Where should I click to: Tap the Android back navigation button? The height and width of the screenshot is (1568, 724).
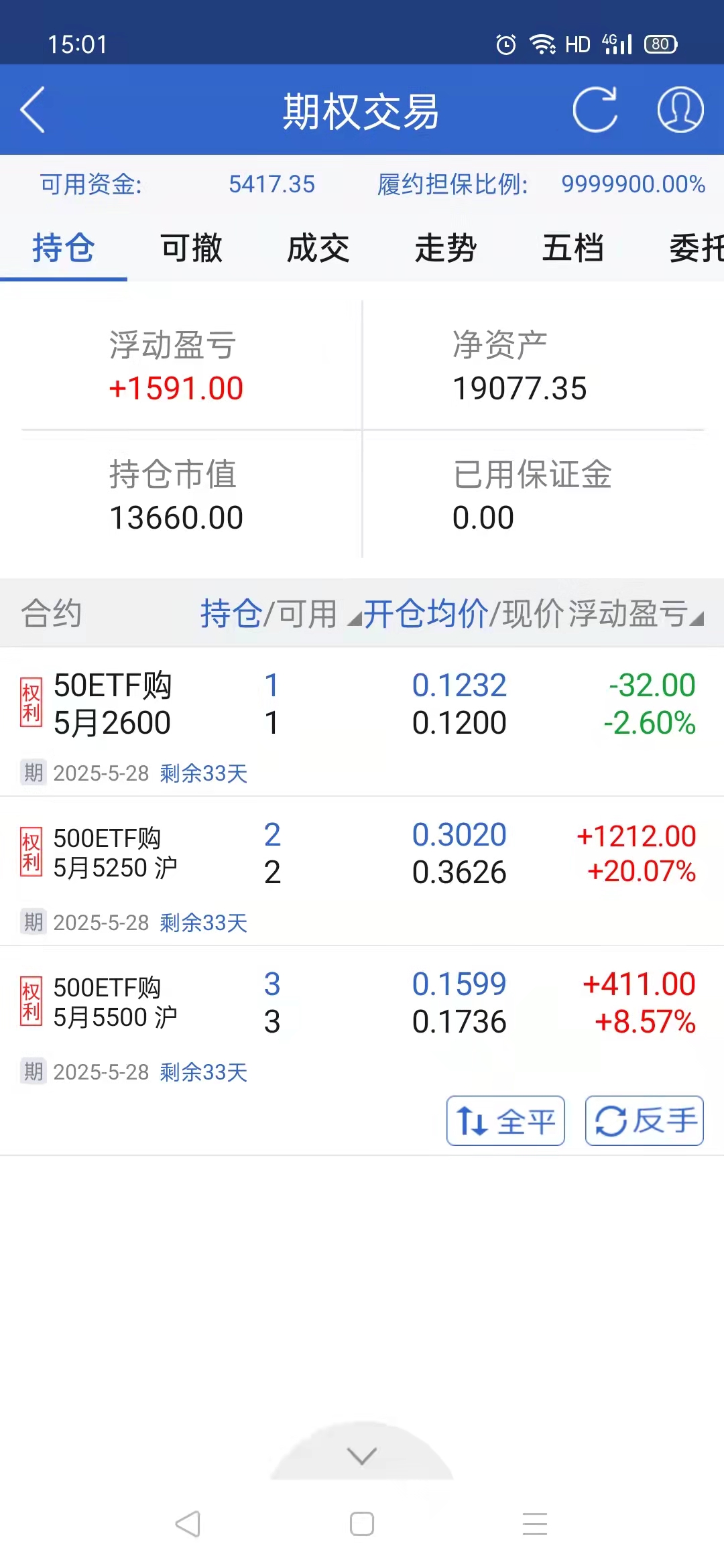pos(188,1524)
